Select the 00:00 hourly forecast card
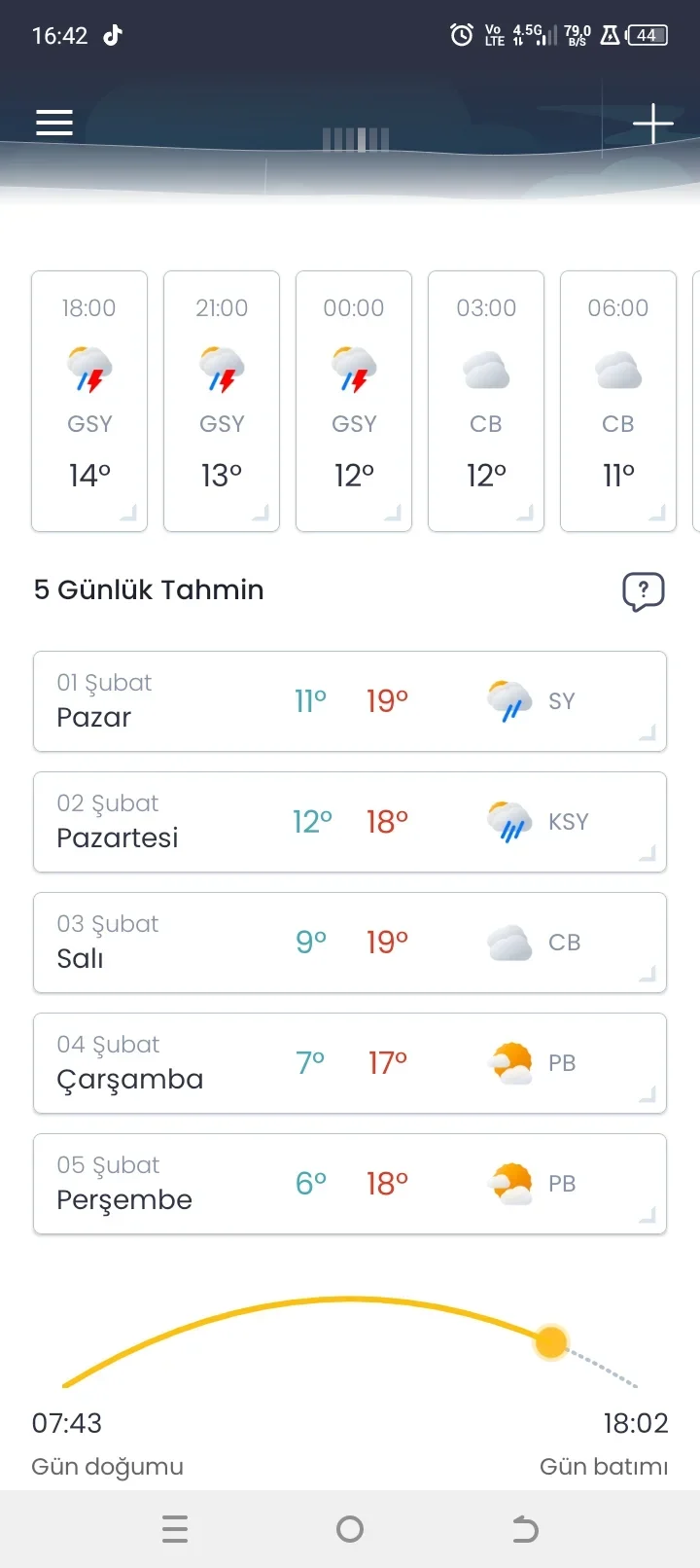Viewport: 700px width, 1568px height. click(354, 401)
